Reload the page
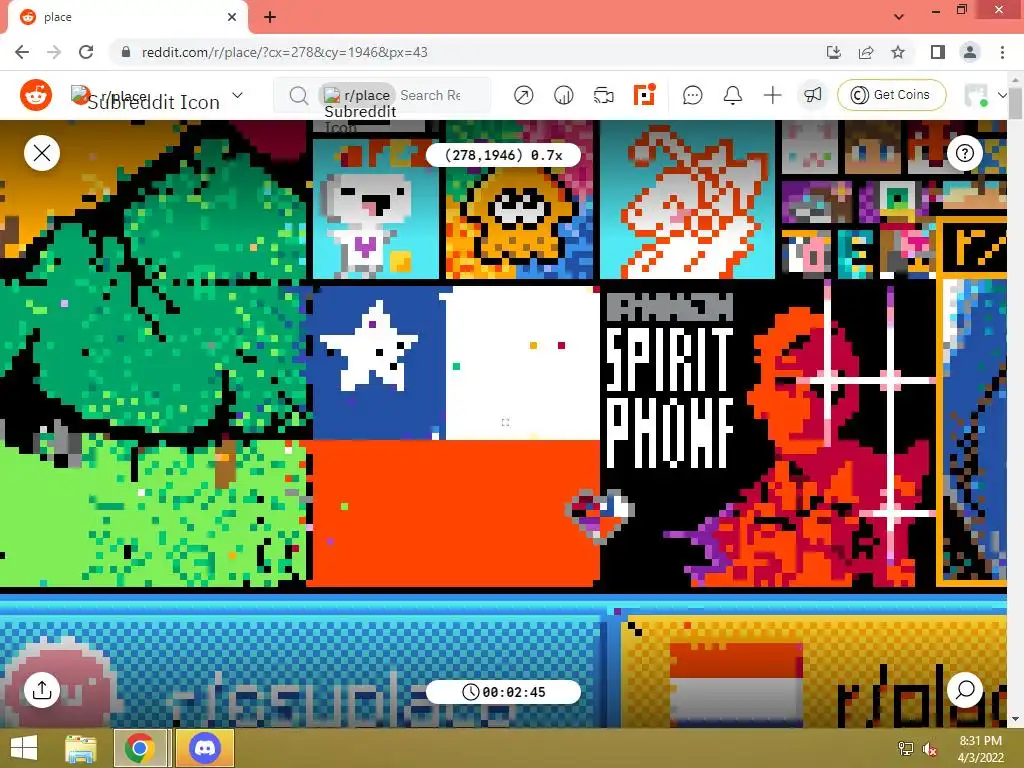The width and height of the screenshot is (1024, 768). click(x=86, y=52)
